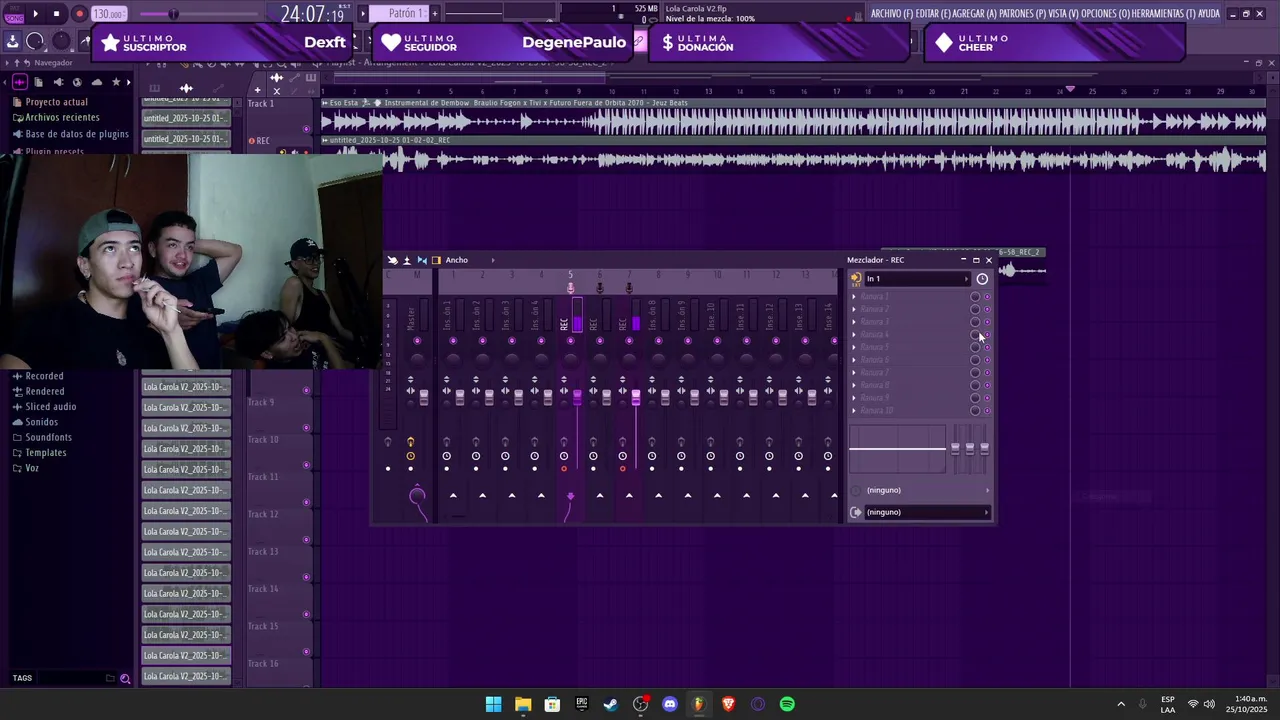1280x720 pixels.
Task: Open the VISTA menu
Action: [1063, 14]
